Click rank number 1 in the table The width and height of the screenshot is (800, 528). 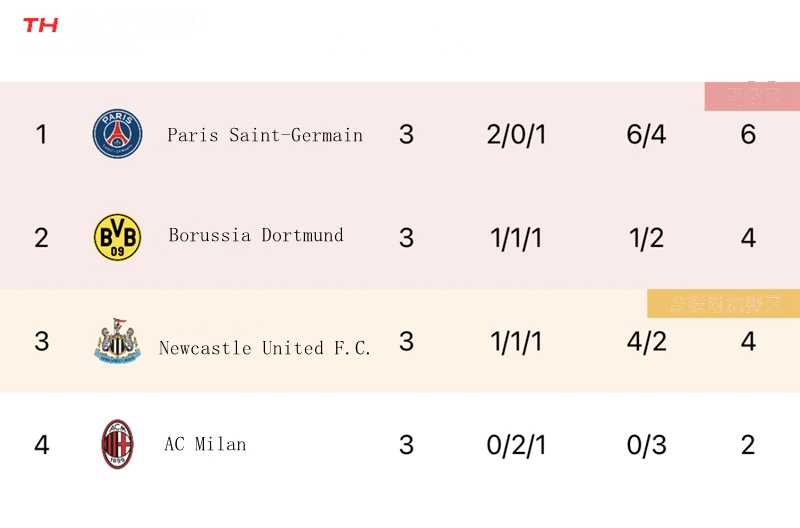pyautogui.click(x=41, y=135)
